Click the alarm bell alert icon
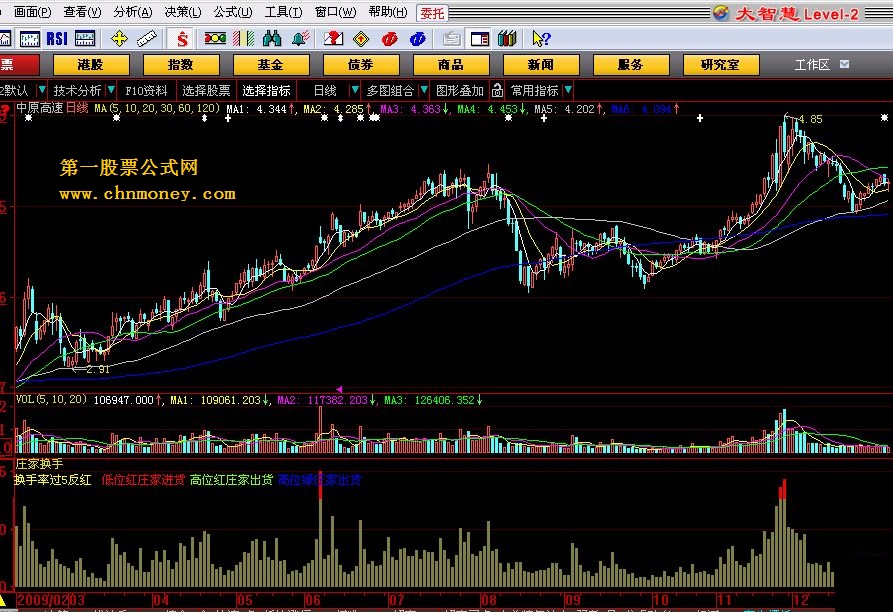 click(300, 39)
